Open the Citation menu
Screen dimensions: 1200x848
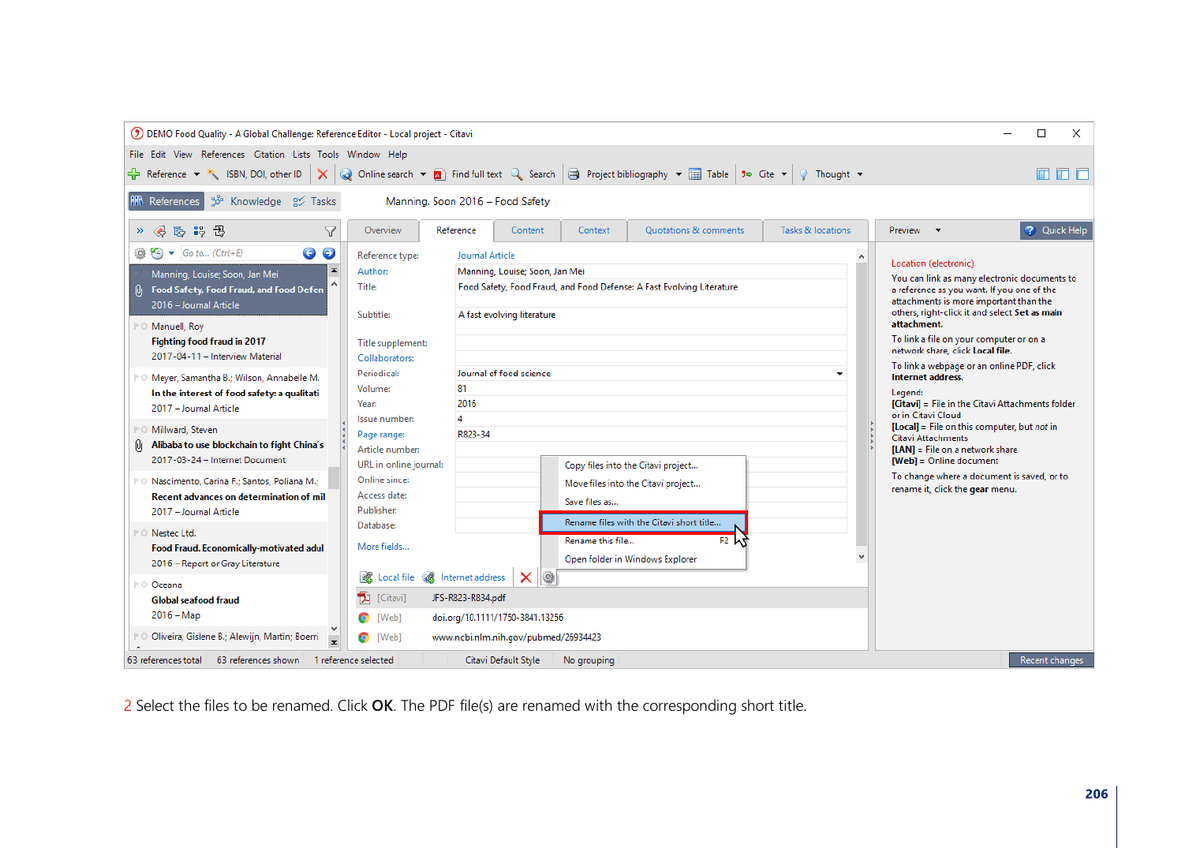(x=269, y=155)
